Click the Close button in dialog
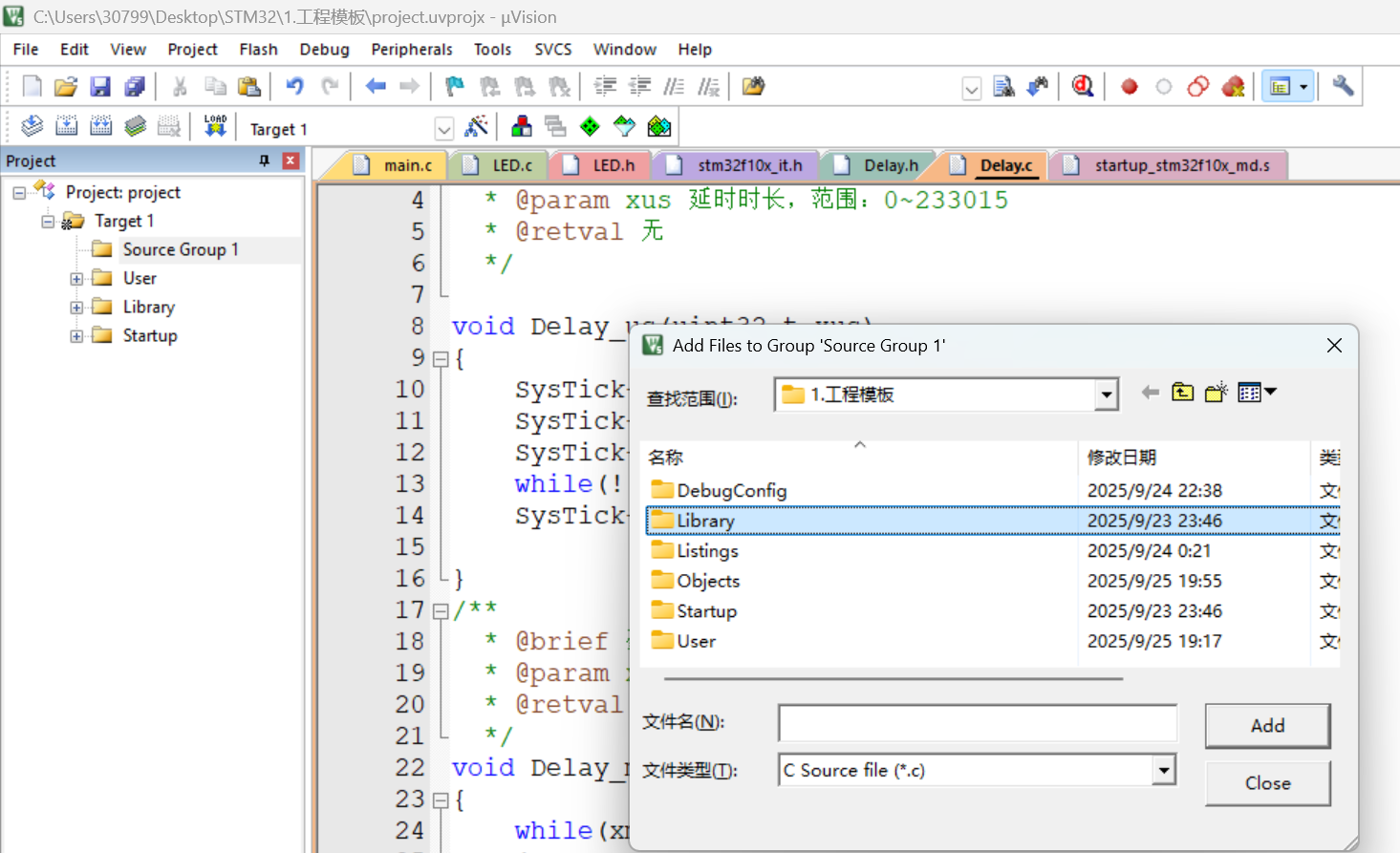Image resolution: width=1400 pixels, height=853 pixels. [x=1267, y=783]
